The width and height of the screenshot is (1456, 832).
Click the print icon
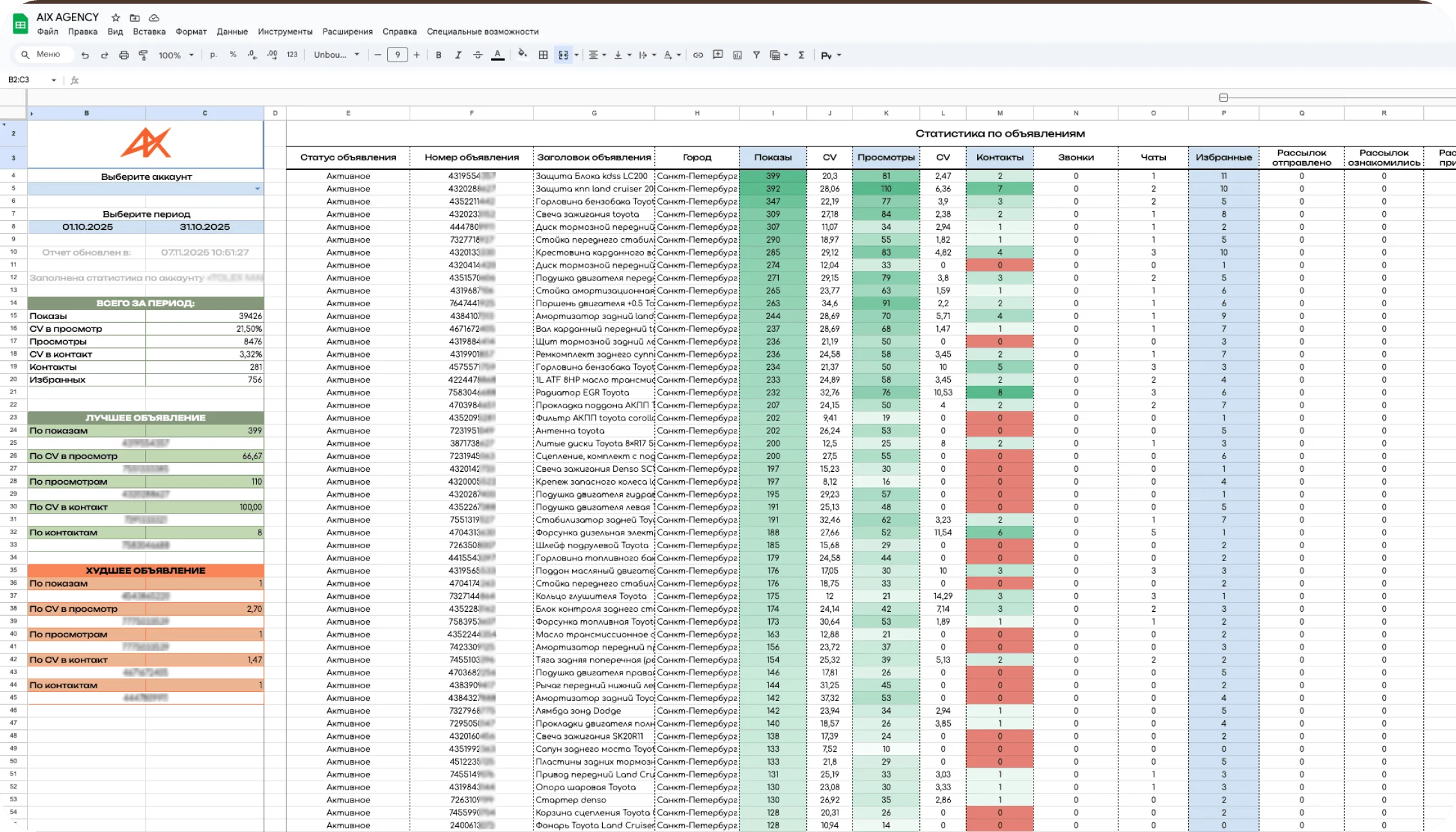[124, 55]
